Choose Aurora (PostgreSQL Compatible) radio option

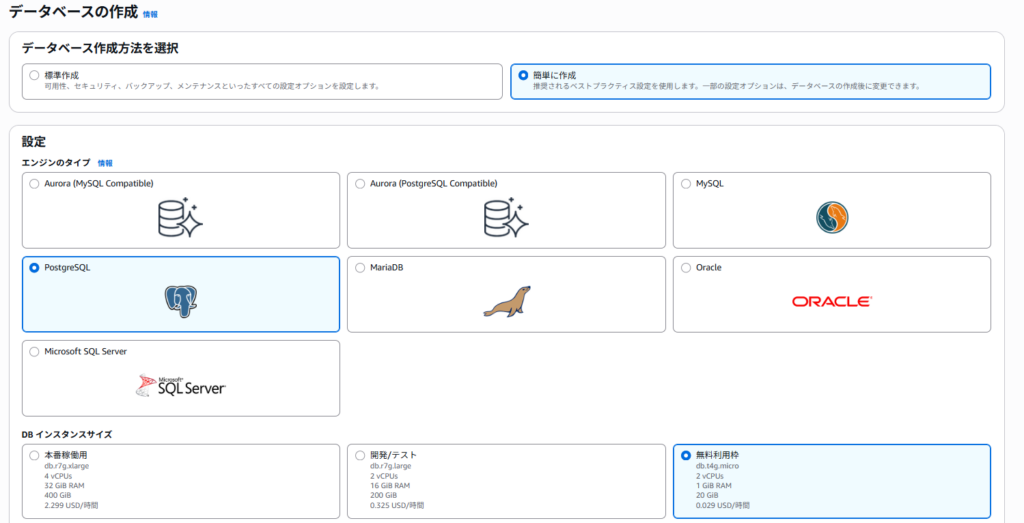tap(360, 184)
